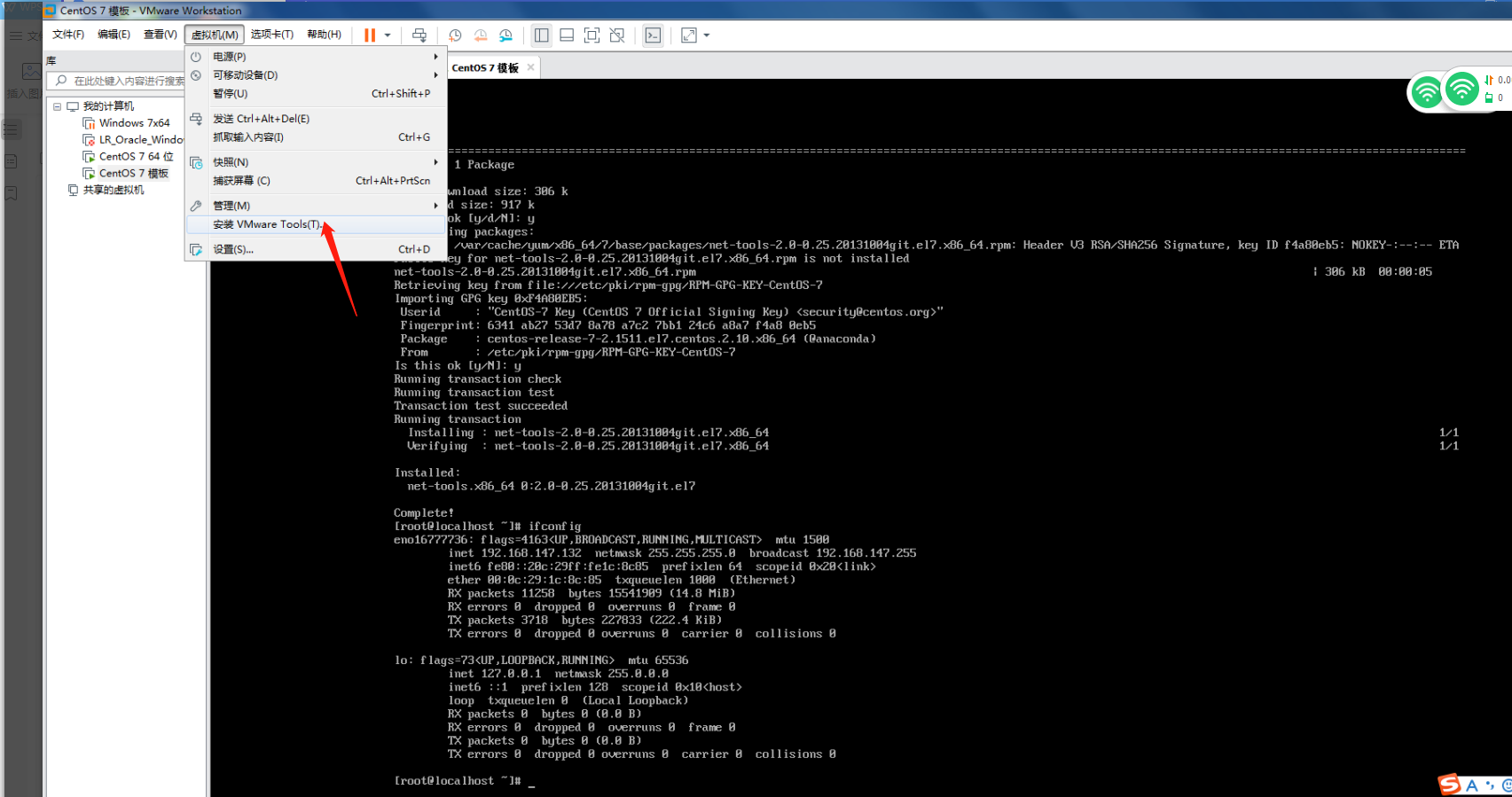Open the power options dropdown arrow beside pause
Image resolution: width=1512 pixels, height=797 pixels.
coord(388,35)
